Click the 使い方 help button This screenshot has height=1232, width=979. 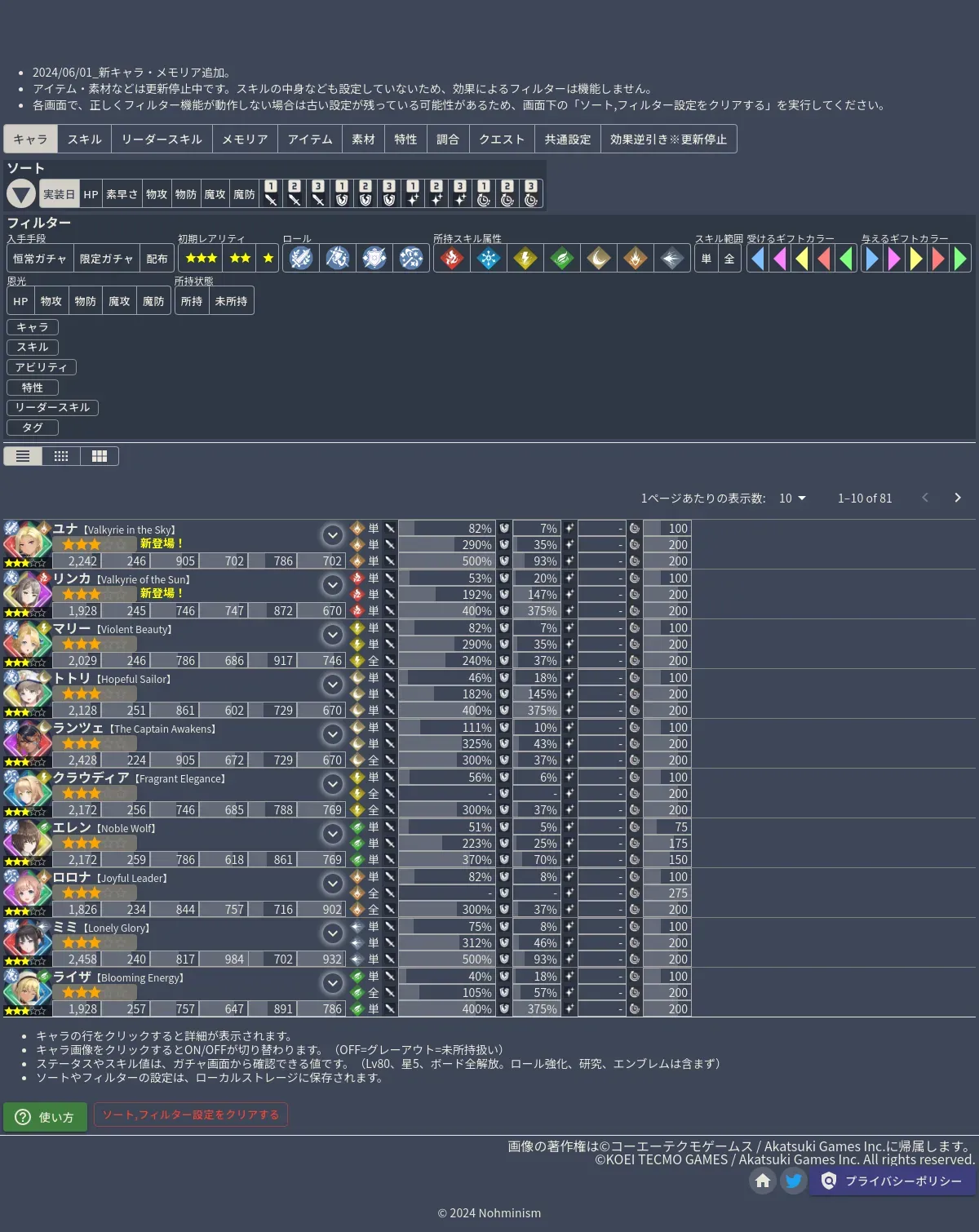45,1117
